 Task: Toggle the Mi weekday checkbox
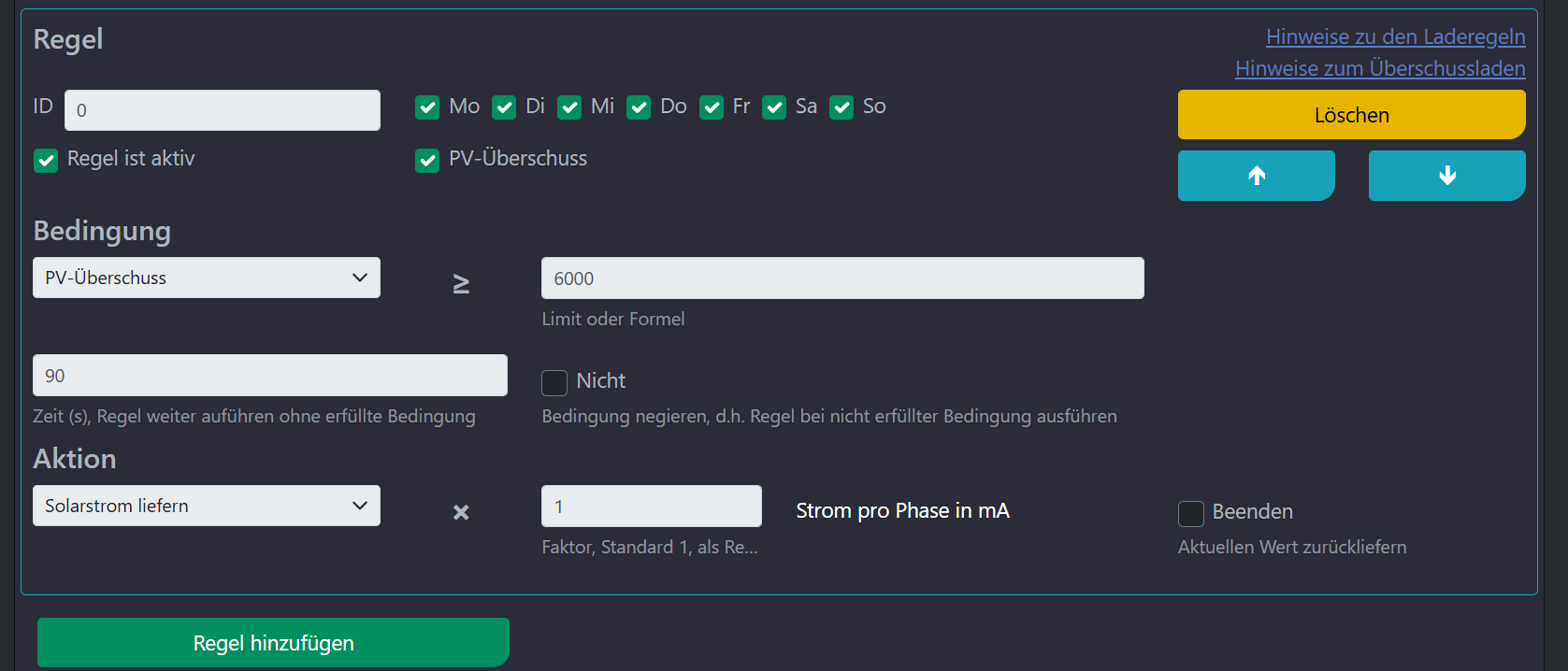(569, 107)
